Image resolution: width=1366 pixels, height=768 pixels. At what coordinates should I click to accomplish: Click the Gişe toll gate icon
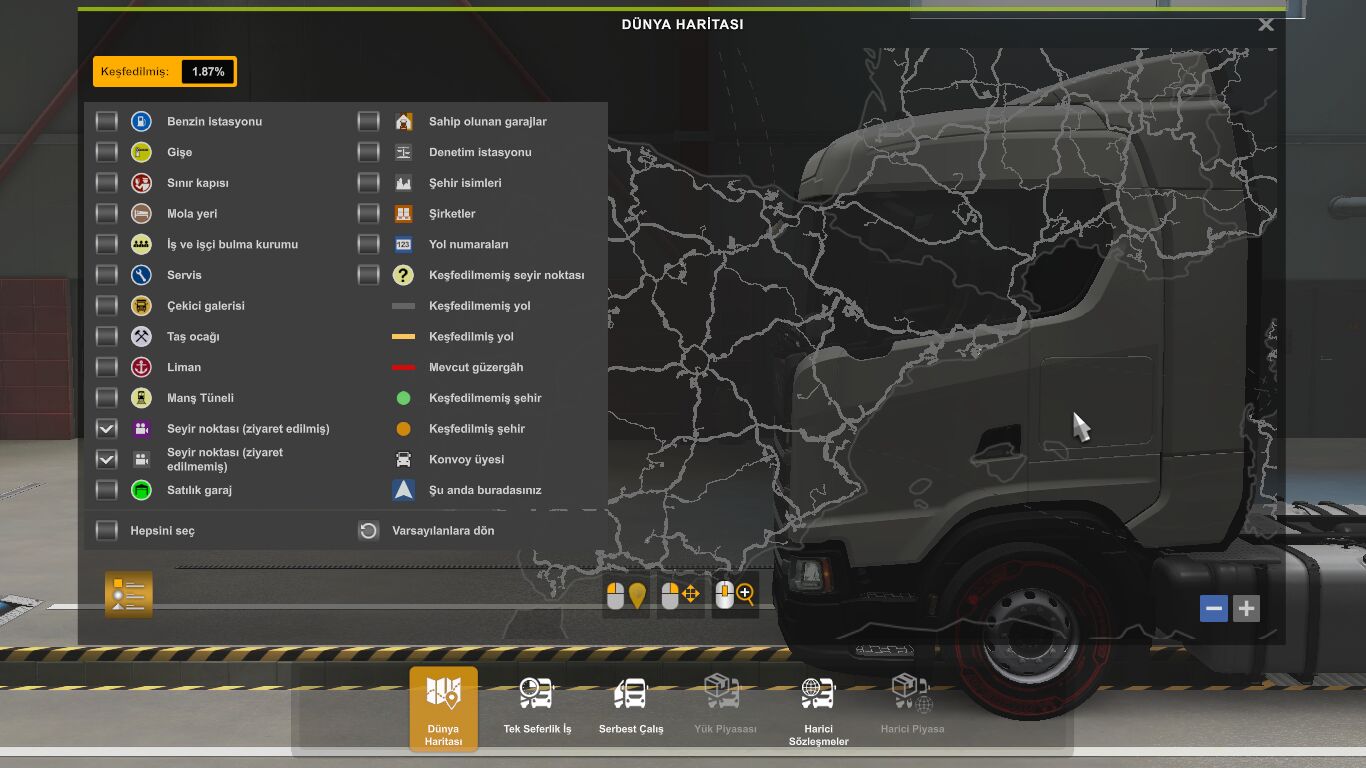coord(141,152)
